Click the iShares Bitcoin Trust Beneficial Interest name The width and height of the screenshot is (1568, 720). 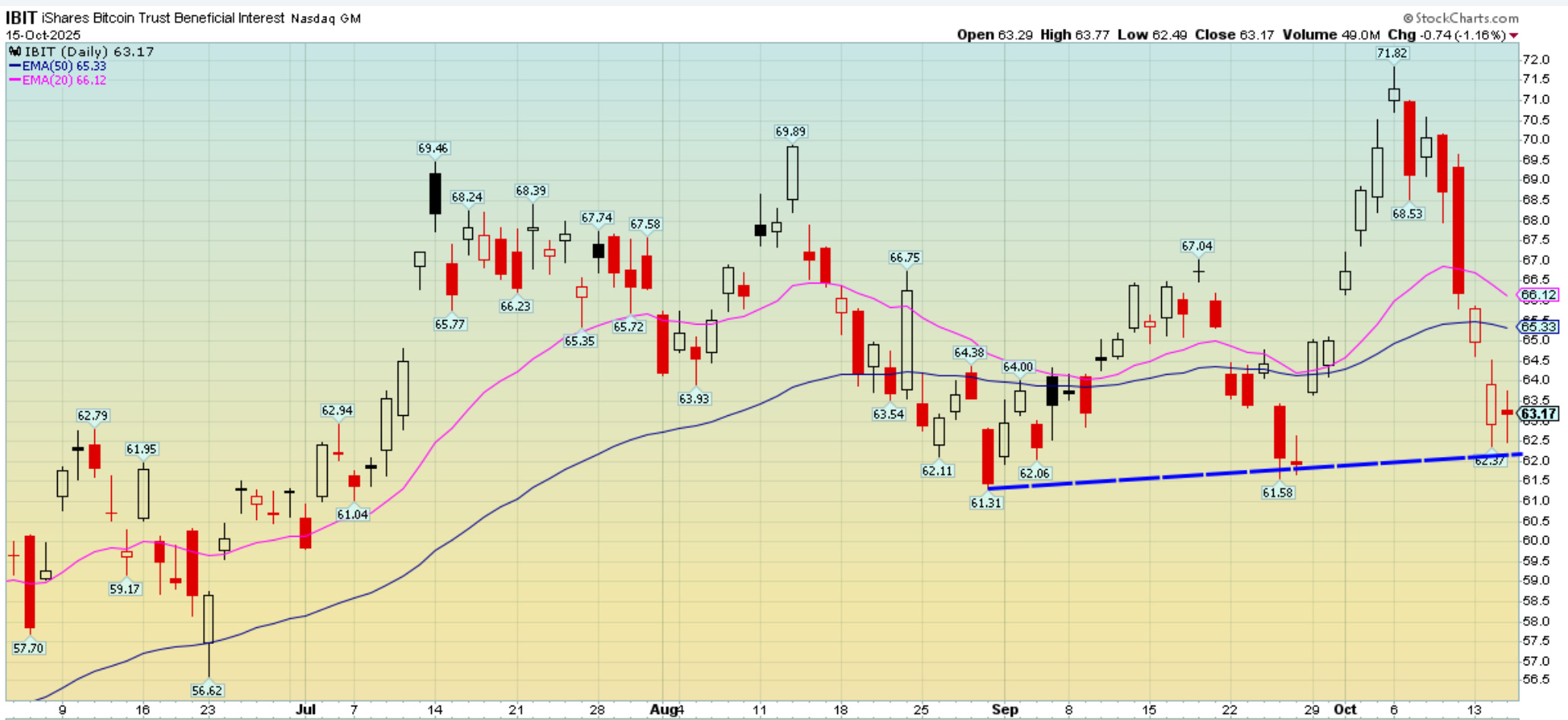coord(163,17)
